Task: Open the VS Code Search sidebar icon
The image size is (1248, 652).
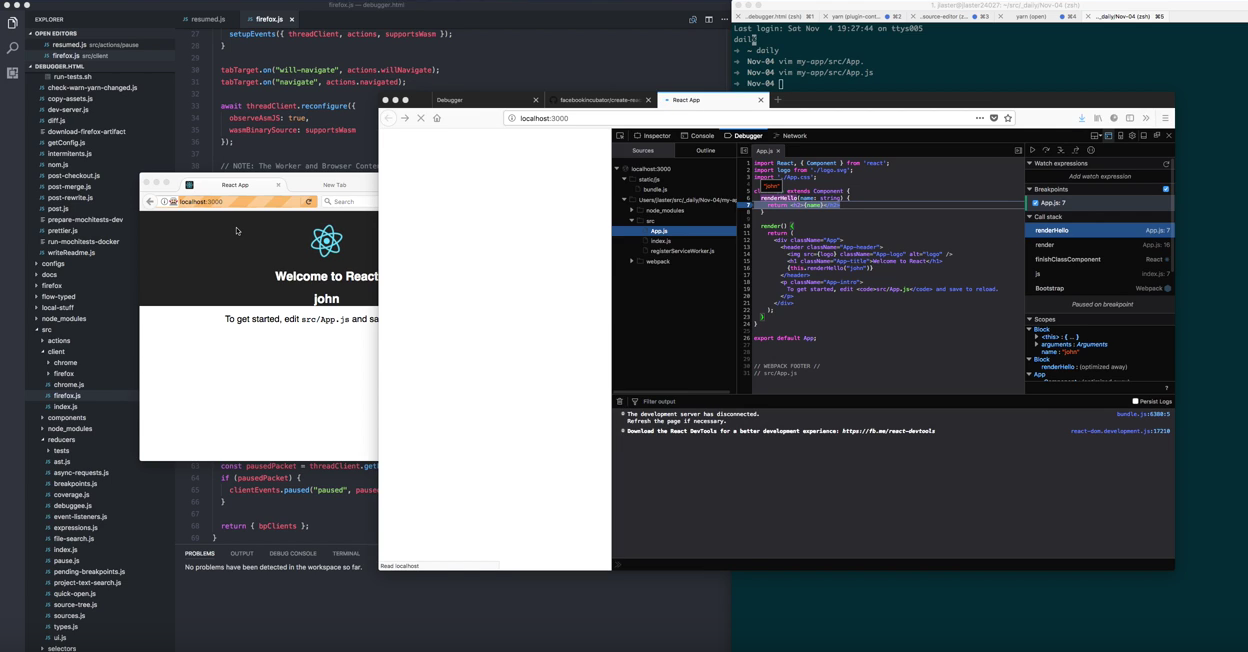Action: 12,48
